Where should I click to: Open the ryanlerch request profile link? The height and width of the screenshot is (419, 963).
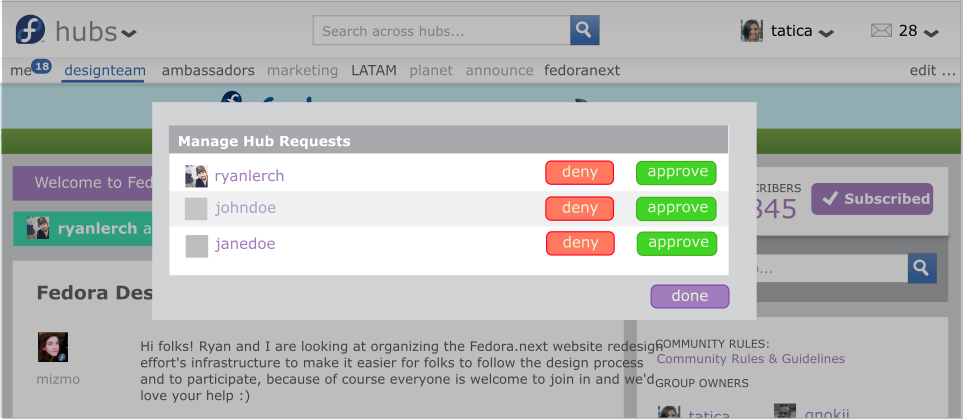[x=249, y=176]
